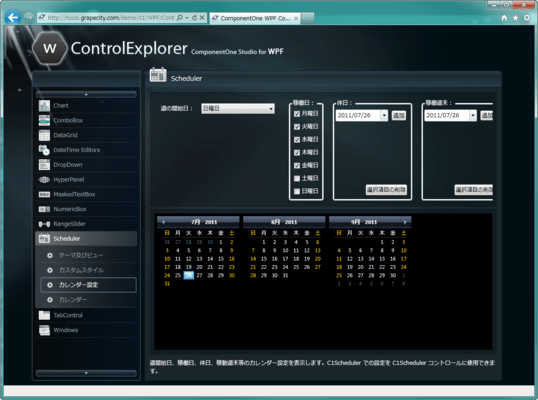The image size is (538, 400).
Task: Open the TabControl icon in list
Action: click(44, 315)
